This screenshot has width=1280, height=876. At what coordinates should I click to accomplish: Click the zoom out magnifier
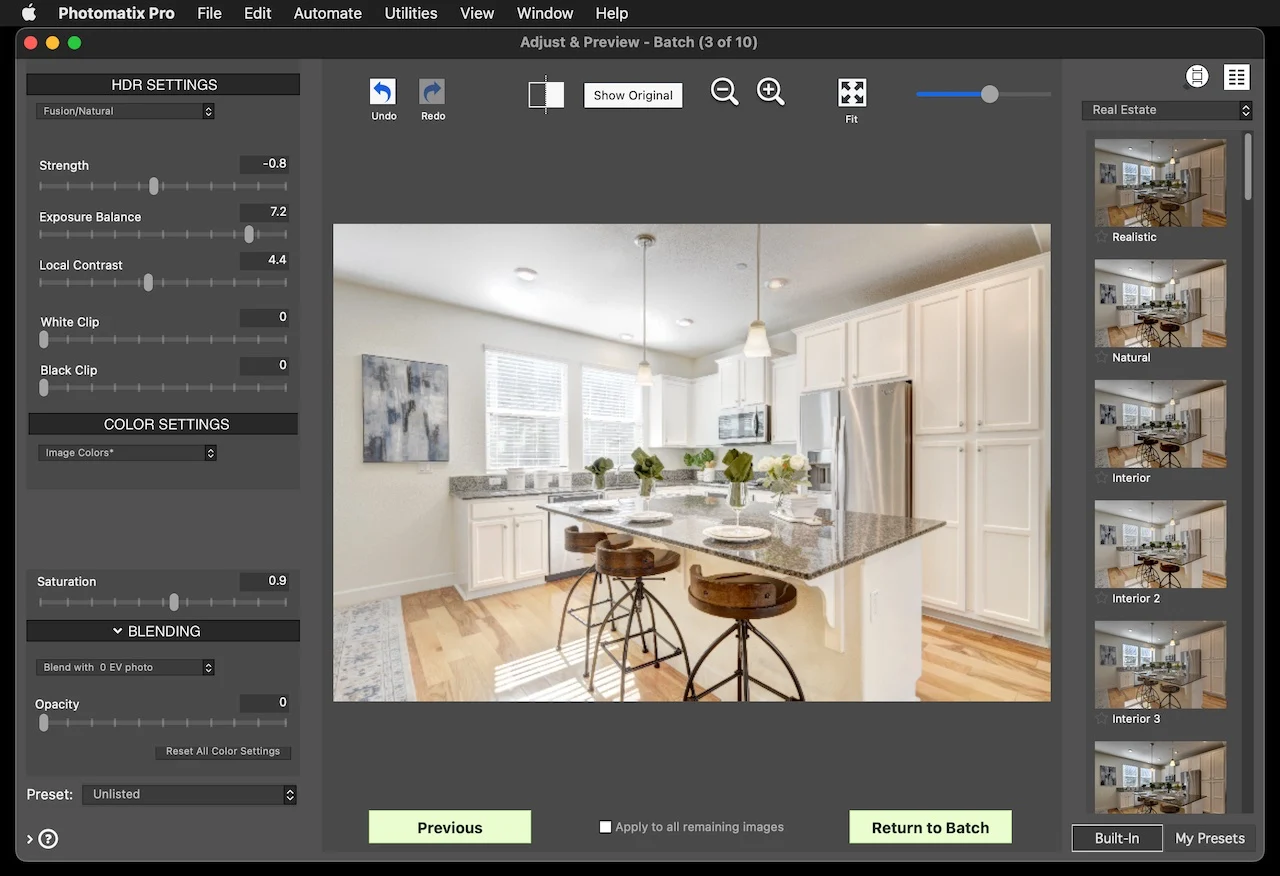(x=725, y=92)
